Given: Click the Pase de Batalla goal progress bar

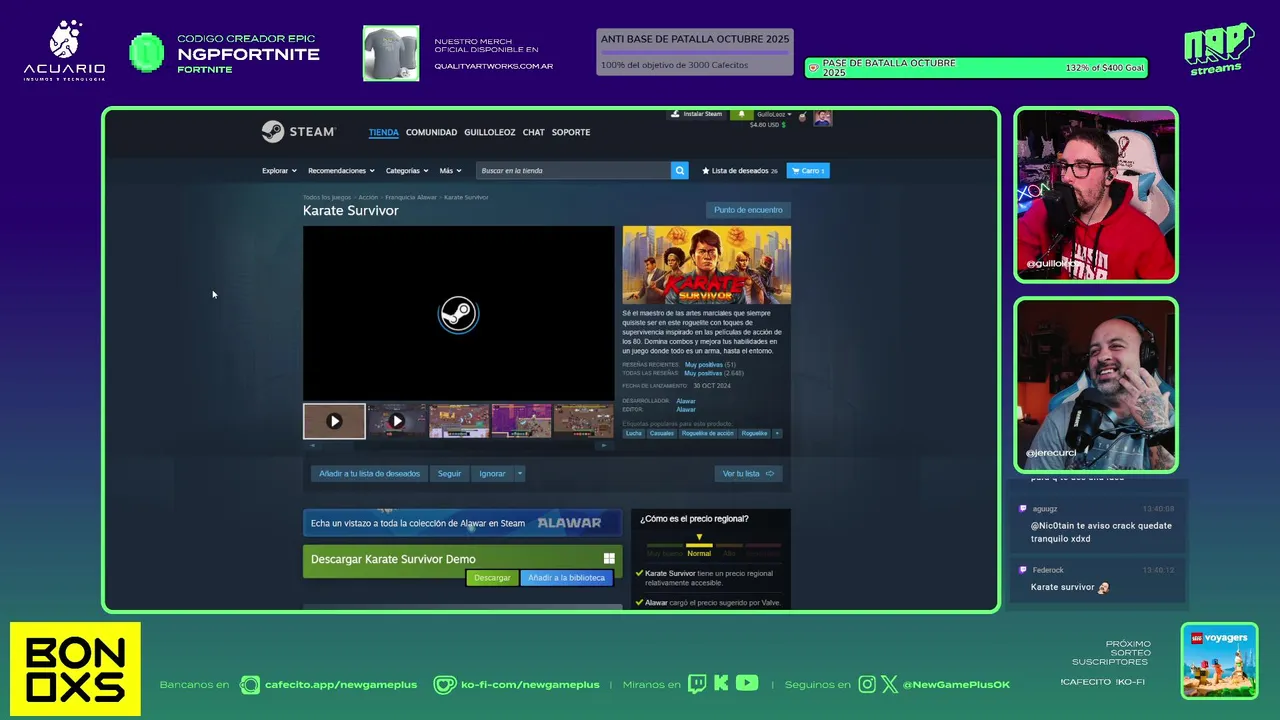Looking at the screenshot, I should pos(976,67).
